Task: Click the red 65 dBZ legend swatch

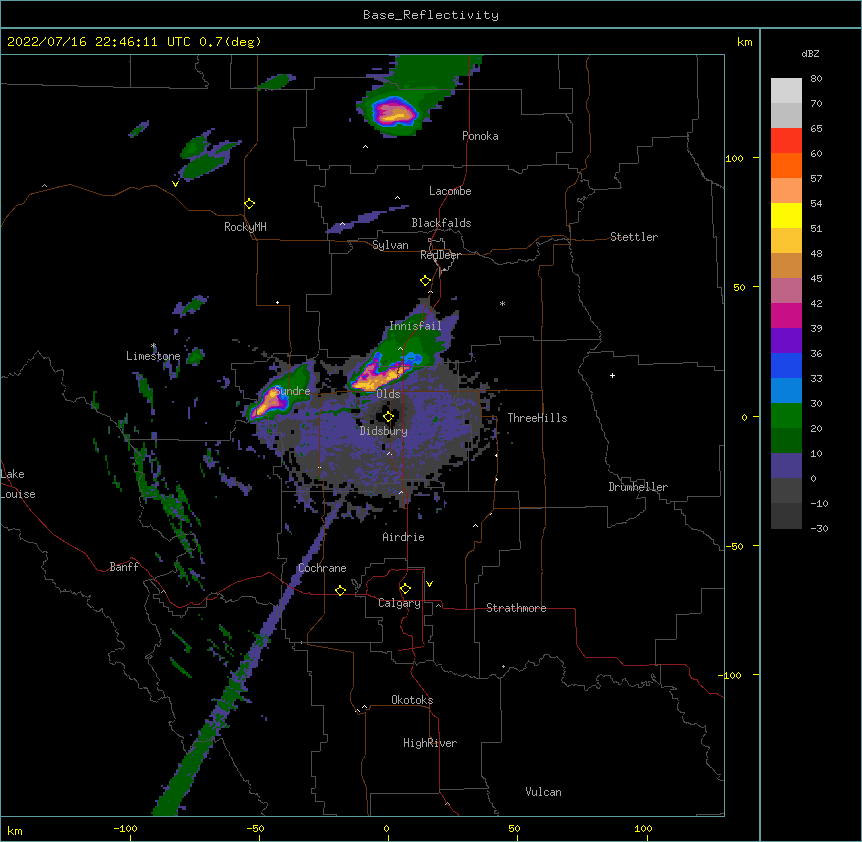Action: (786, 141)
